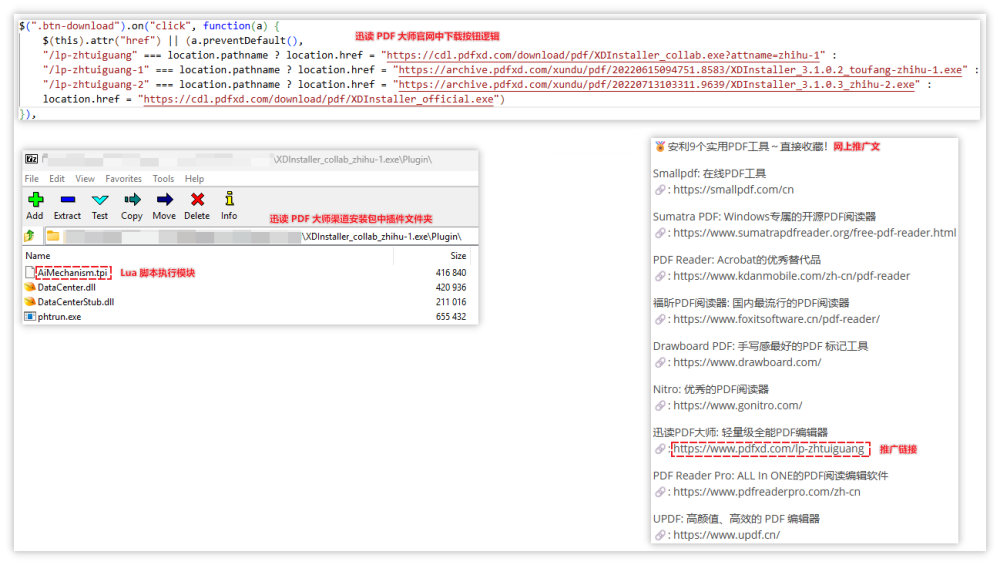Select the phtrun.exe file name

click(59, 317)
